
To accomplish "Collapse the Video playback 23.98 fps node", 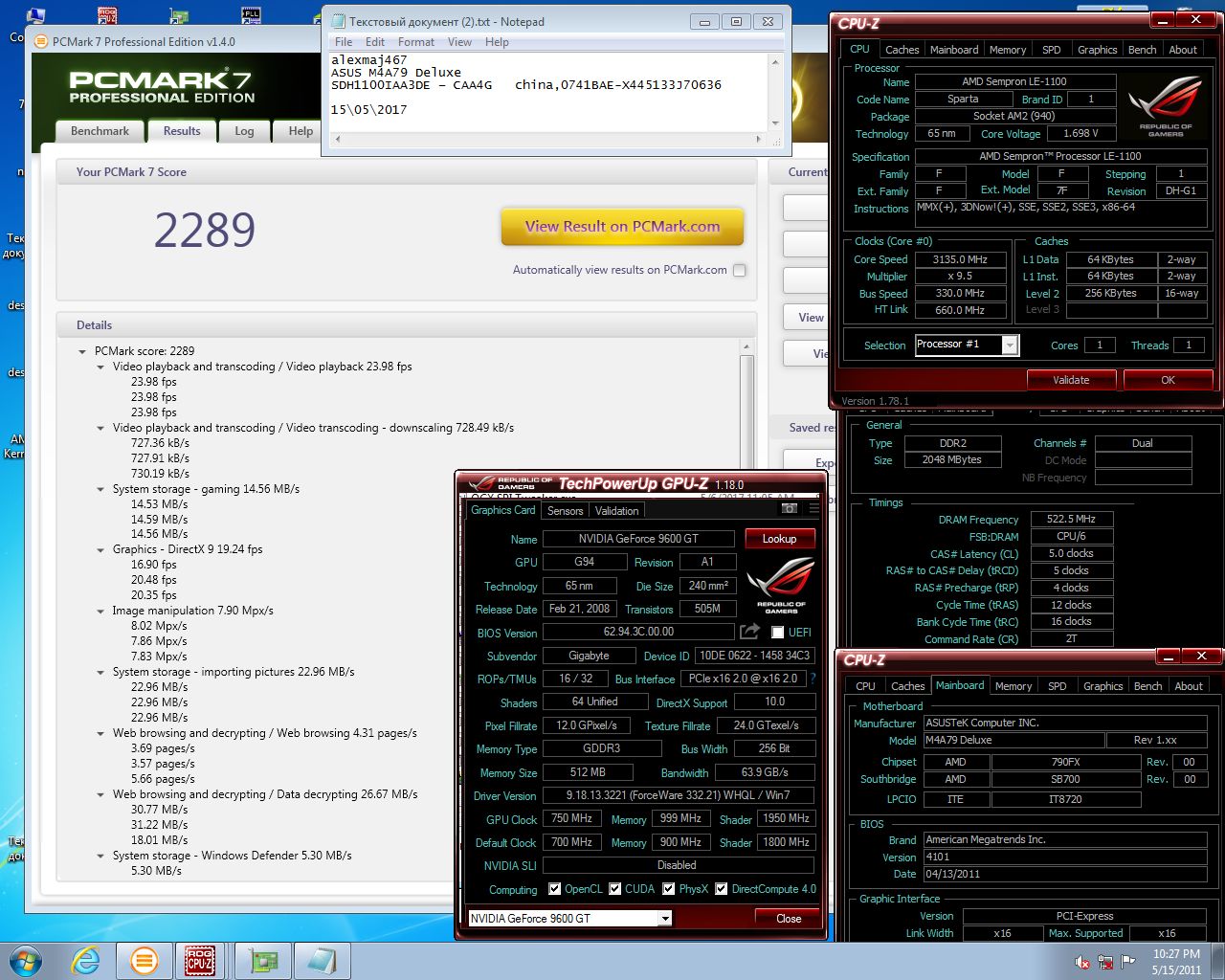I will pyautogui.click(x=100, y=367).
